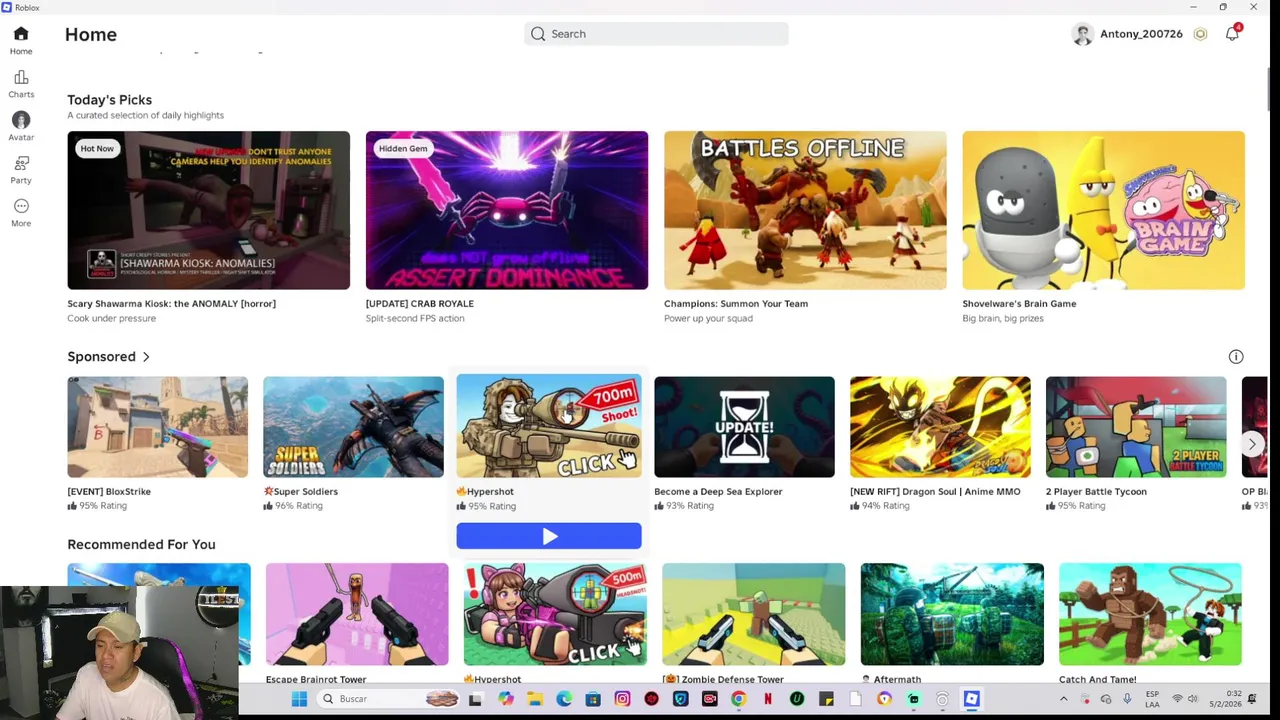1280x720 pixels.
Task: Open the notifications bell
Action: [x=1233, y=33]
